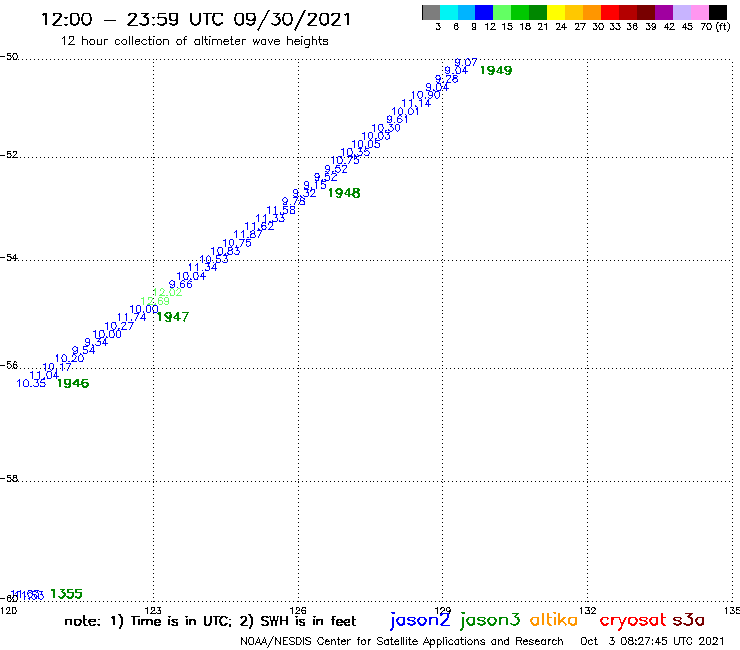Click the 132 longitude axis label
740x650 pixels.
tap(588, 611)
